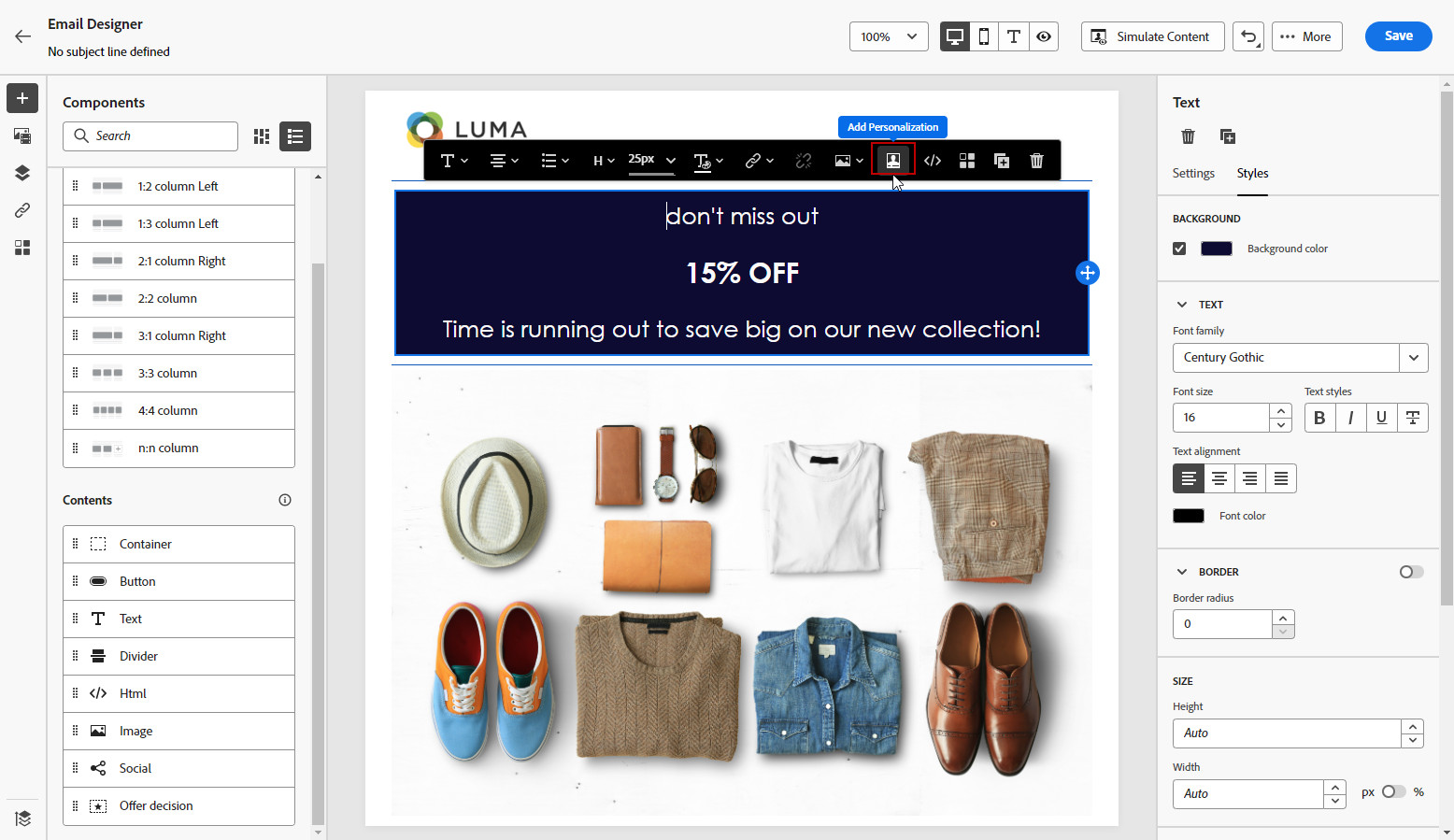Show the preview with the eye icon

[1044, 36]
